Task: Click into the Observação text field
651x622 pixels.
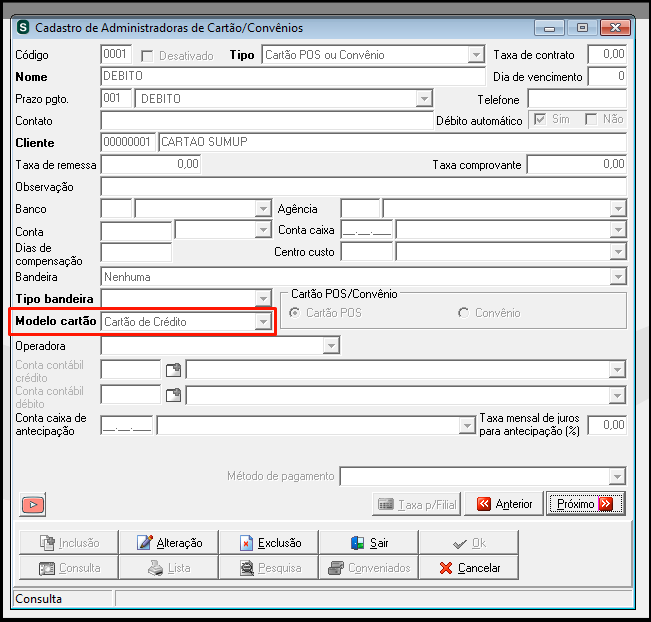Action: (363, 186)
